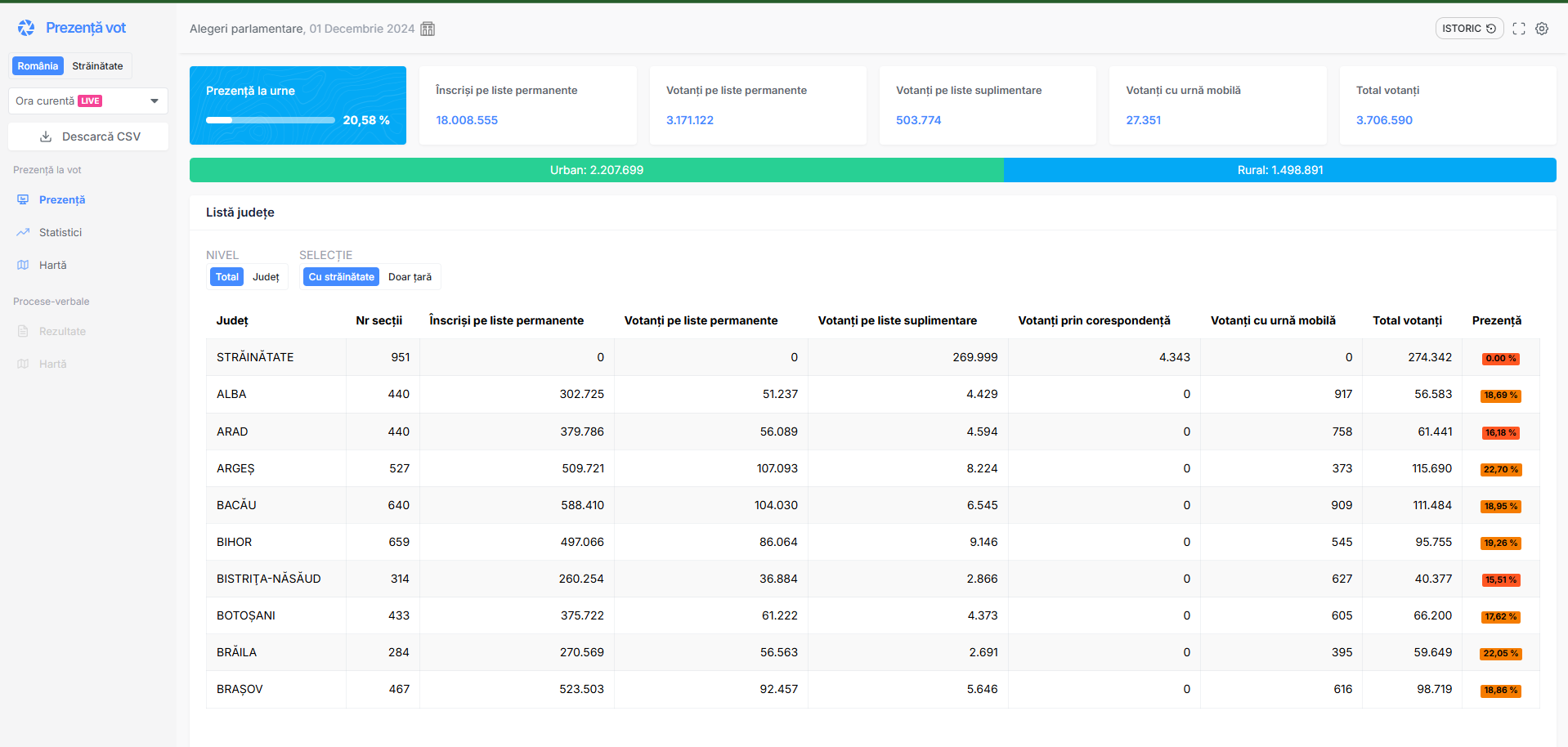Switch to the Străinătate toggle
This screenshot has width=1568, height=747.
point(97,66)
